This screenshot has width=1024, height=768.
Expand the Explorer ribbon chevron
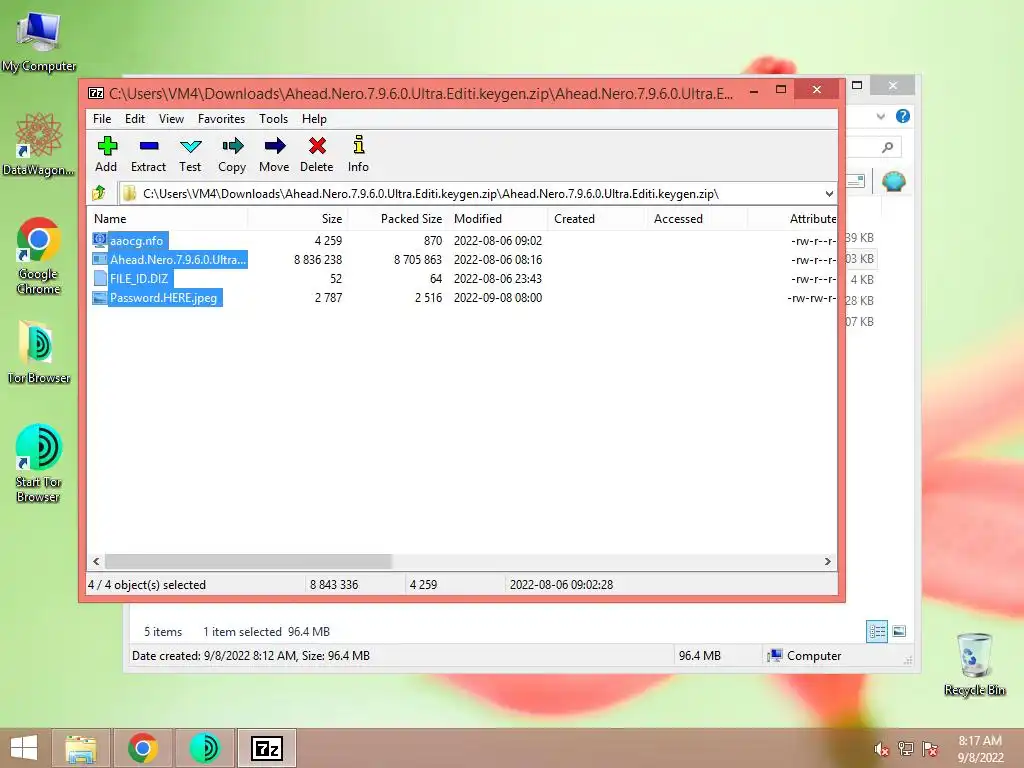coord(881,116)
